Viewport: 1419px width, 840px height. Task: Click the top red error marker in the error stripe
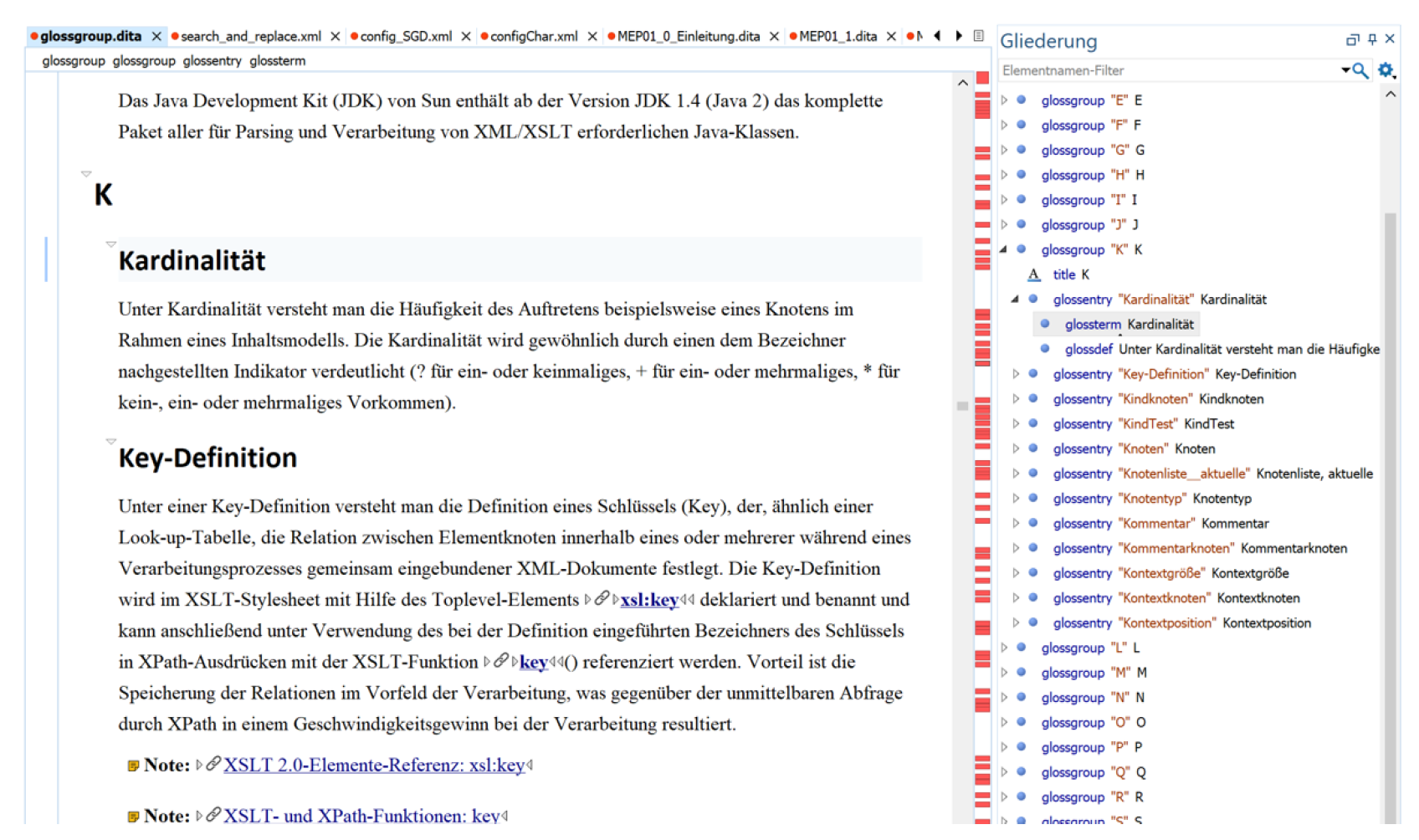982,78
